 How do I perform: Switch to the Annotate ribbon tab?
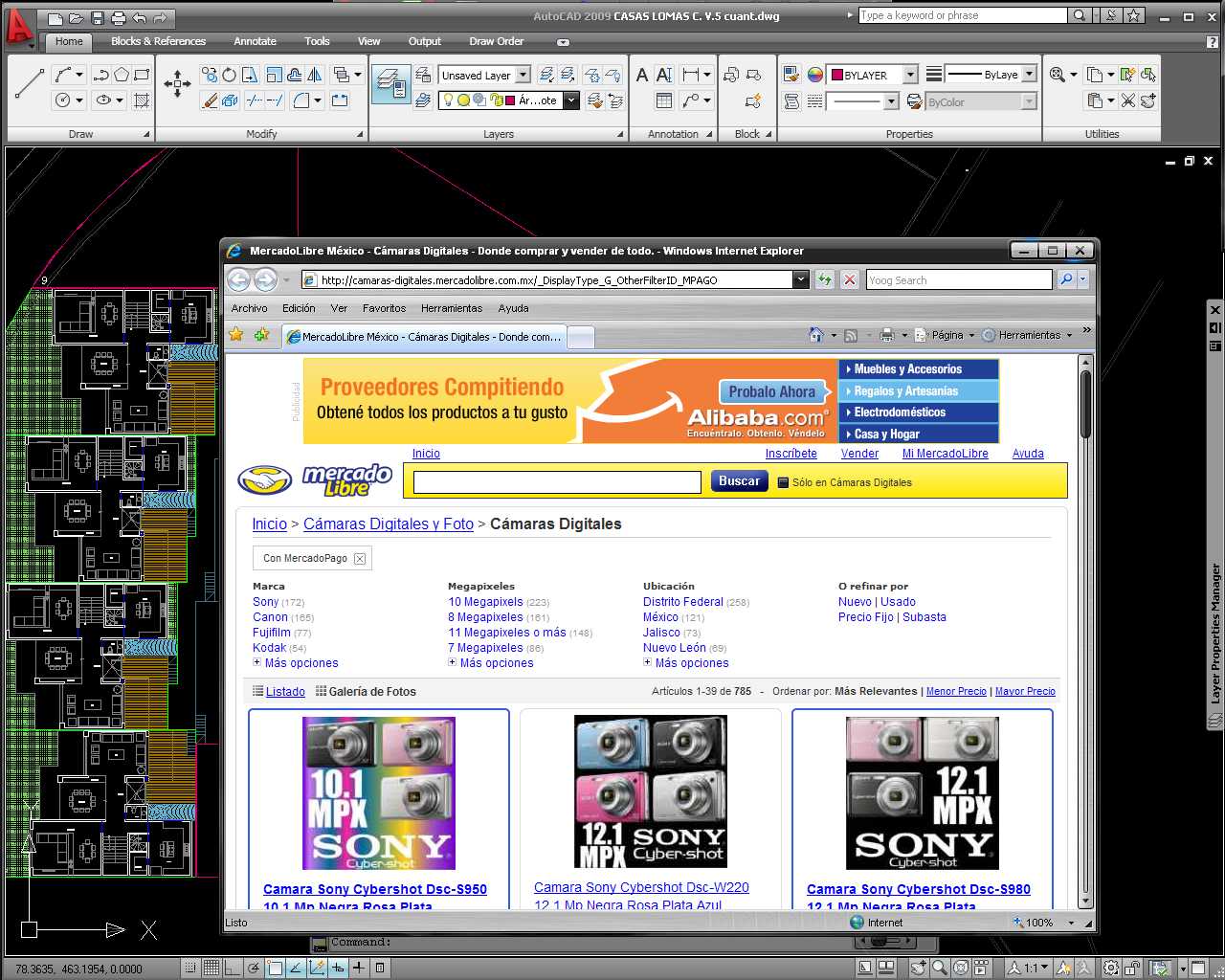click(255, 41)
